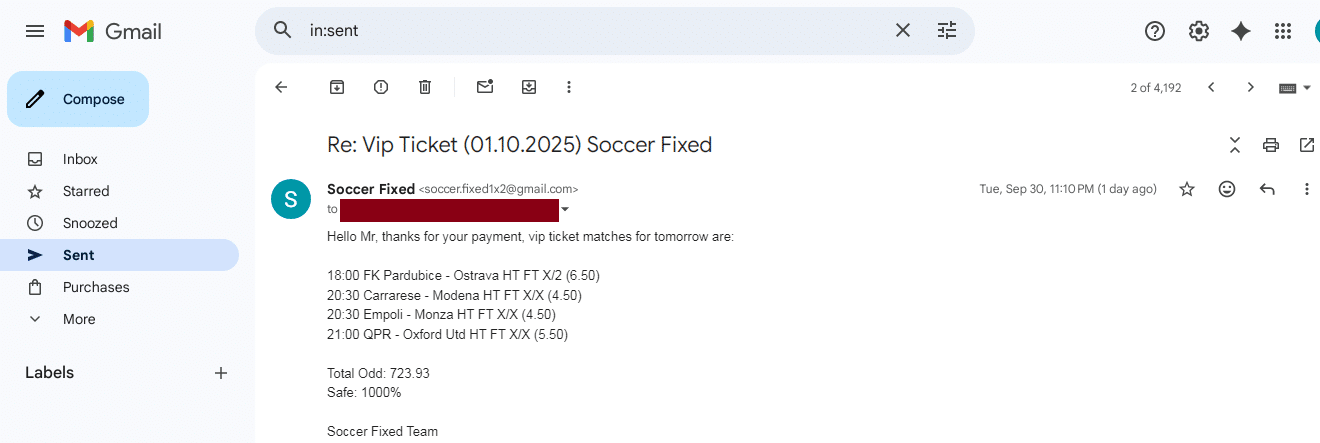Delete the email with trash icon
Image resolution: width=1320 pixels, height=443 pixels.
click(425, 87)
